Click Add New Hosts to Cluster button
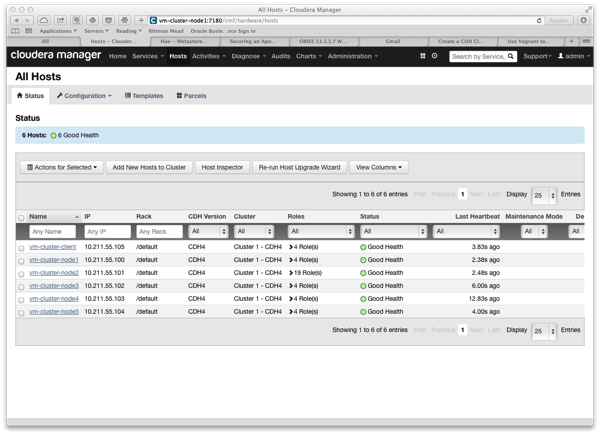The image size is (600, 435). click(x=149, y=167)
